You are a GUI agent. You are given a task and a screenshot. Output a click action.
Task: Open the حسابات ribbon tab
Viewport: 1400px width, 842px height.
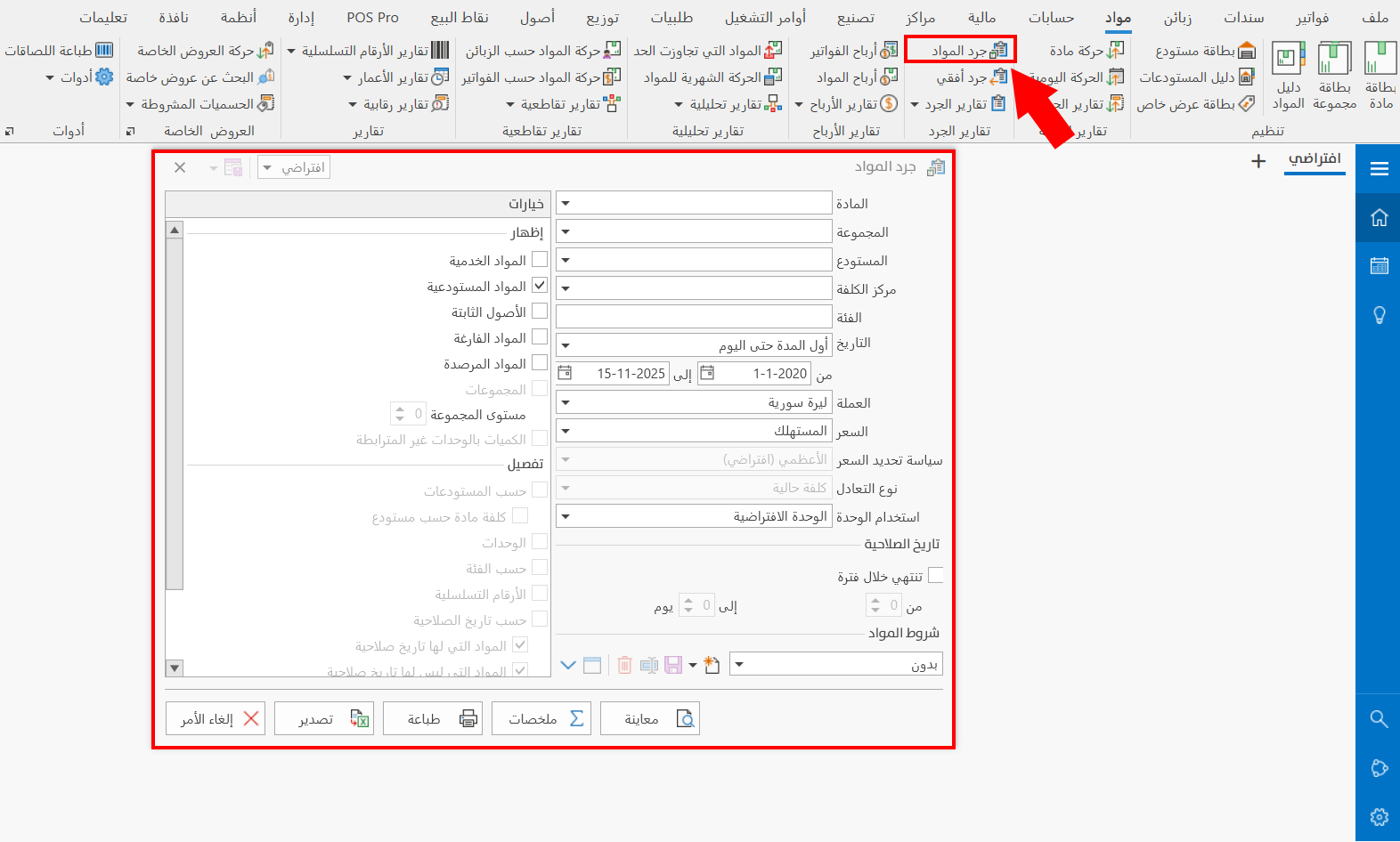pos(1051,18)
